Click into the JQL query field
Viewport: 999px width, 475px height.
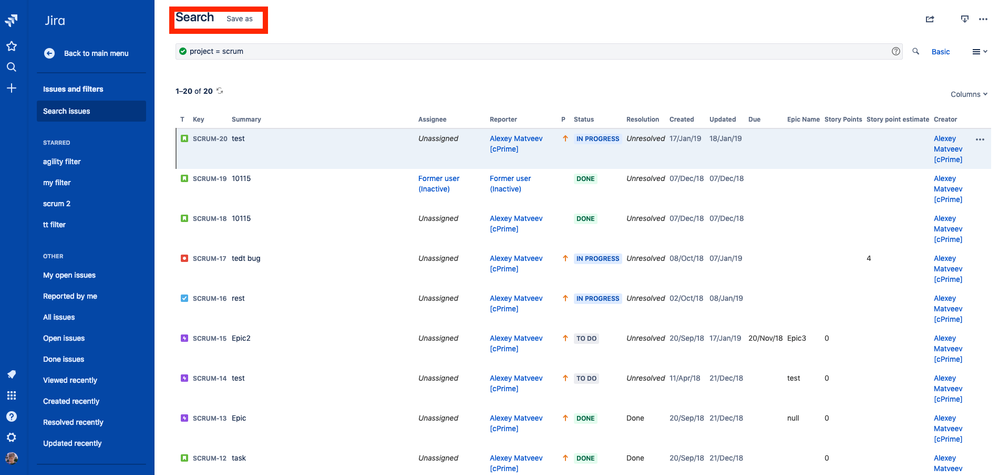click(539, 52)
